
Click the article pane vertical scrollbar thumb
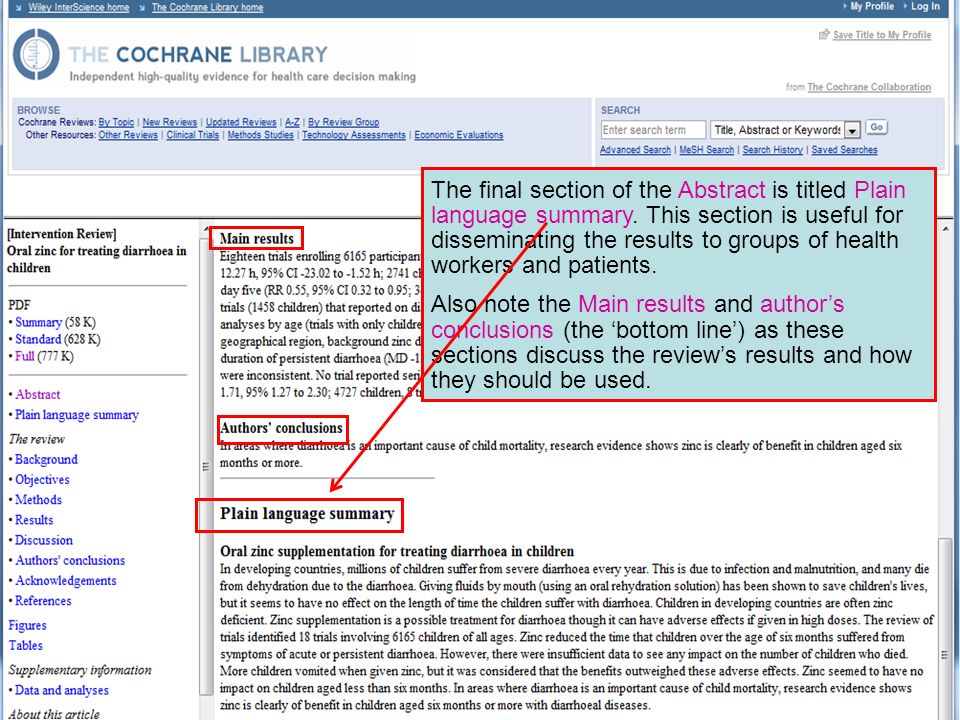[x=946, y=629]
